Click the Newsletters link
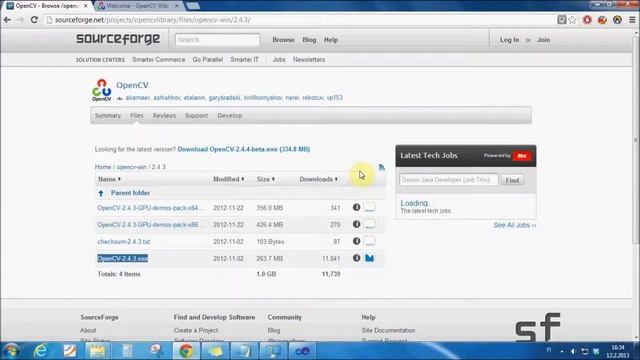640x360 pixels. 309,60
